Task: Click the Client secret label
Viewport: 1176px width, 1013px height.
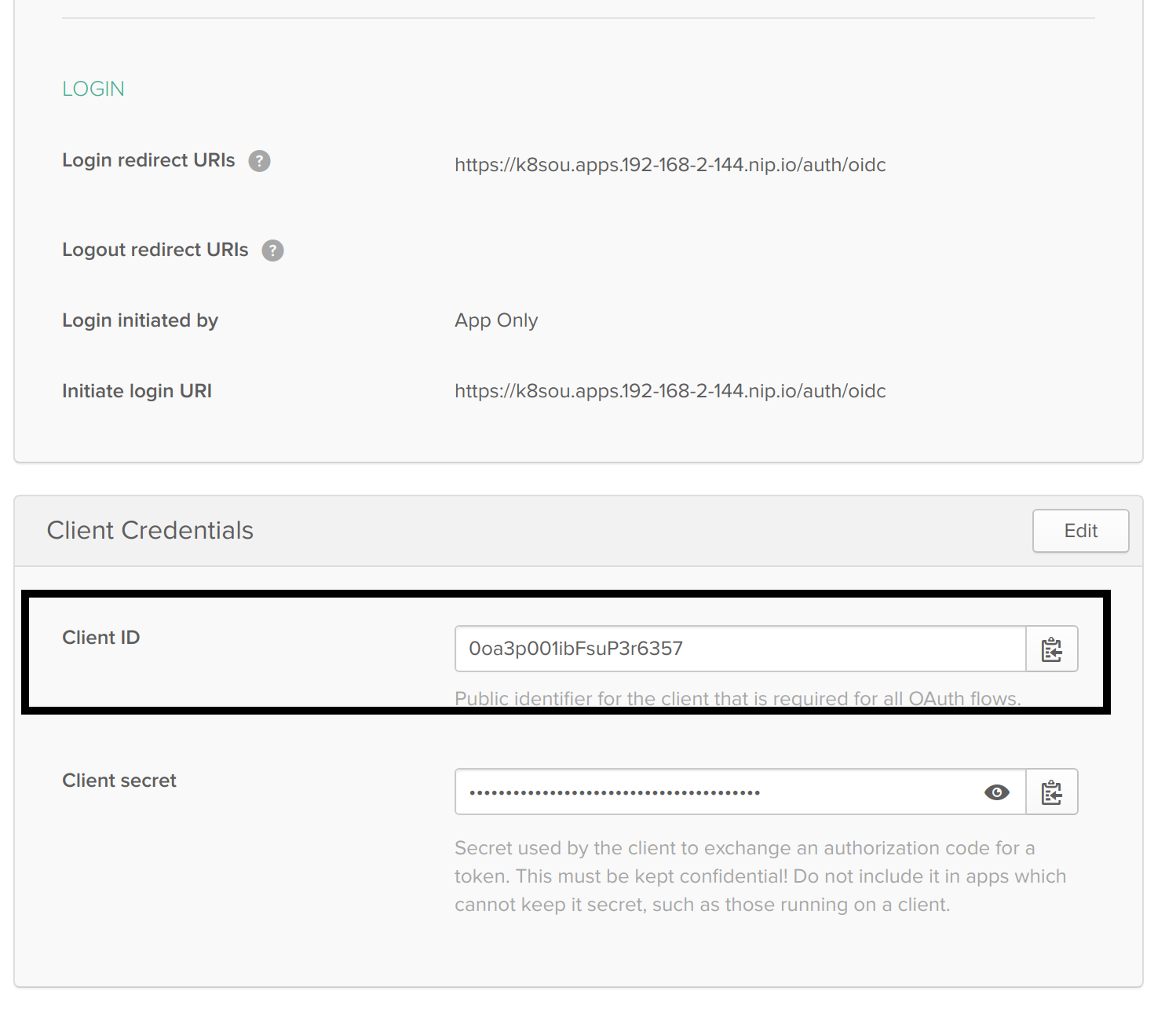Action: click(x=119, y=781)
